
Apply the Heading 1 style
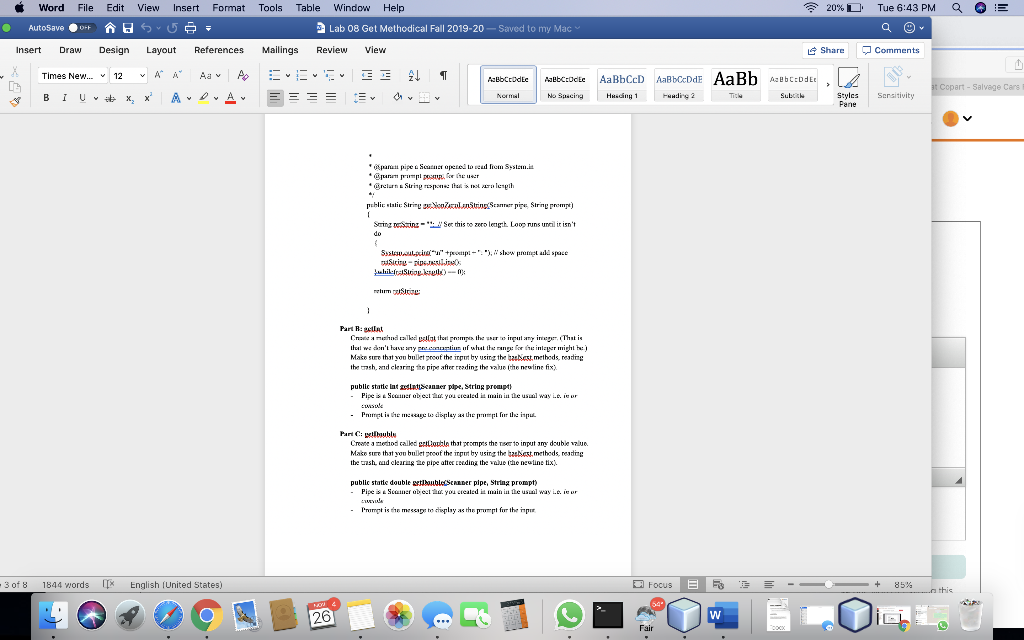[622, 84]
